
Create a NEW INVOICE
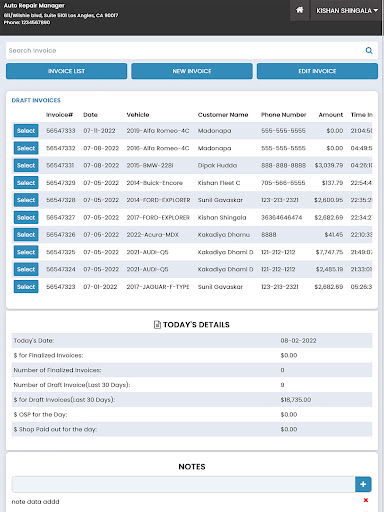(x=192, y=71)
